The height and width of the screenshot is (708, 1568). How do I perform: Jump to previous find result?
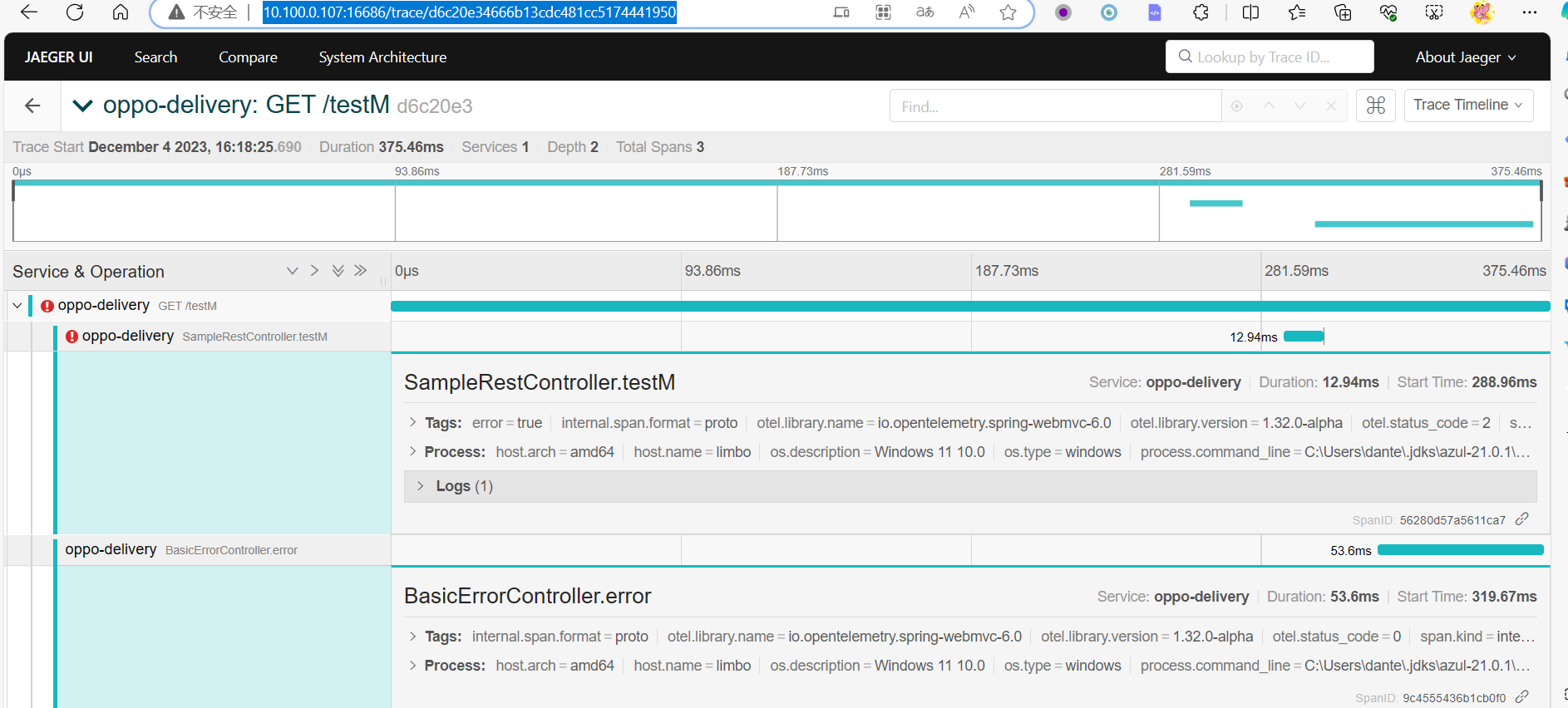tap(1269, 106)
